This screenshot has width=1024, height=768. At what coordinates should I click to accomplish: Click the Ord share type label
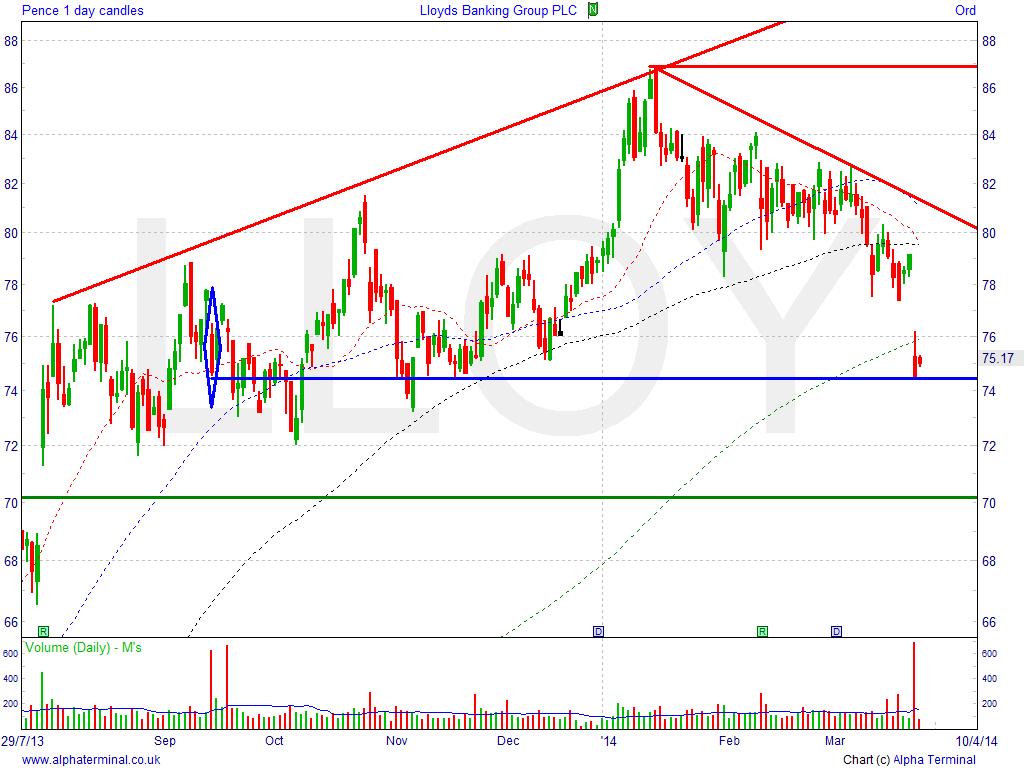coord(965,11)
